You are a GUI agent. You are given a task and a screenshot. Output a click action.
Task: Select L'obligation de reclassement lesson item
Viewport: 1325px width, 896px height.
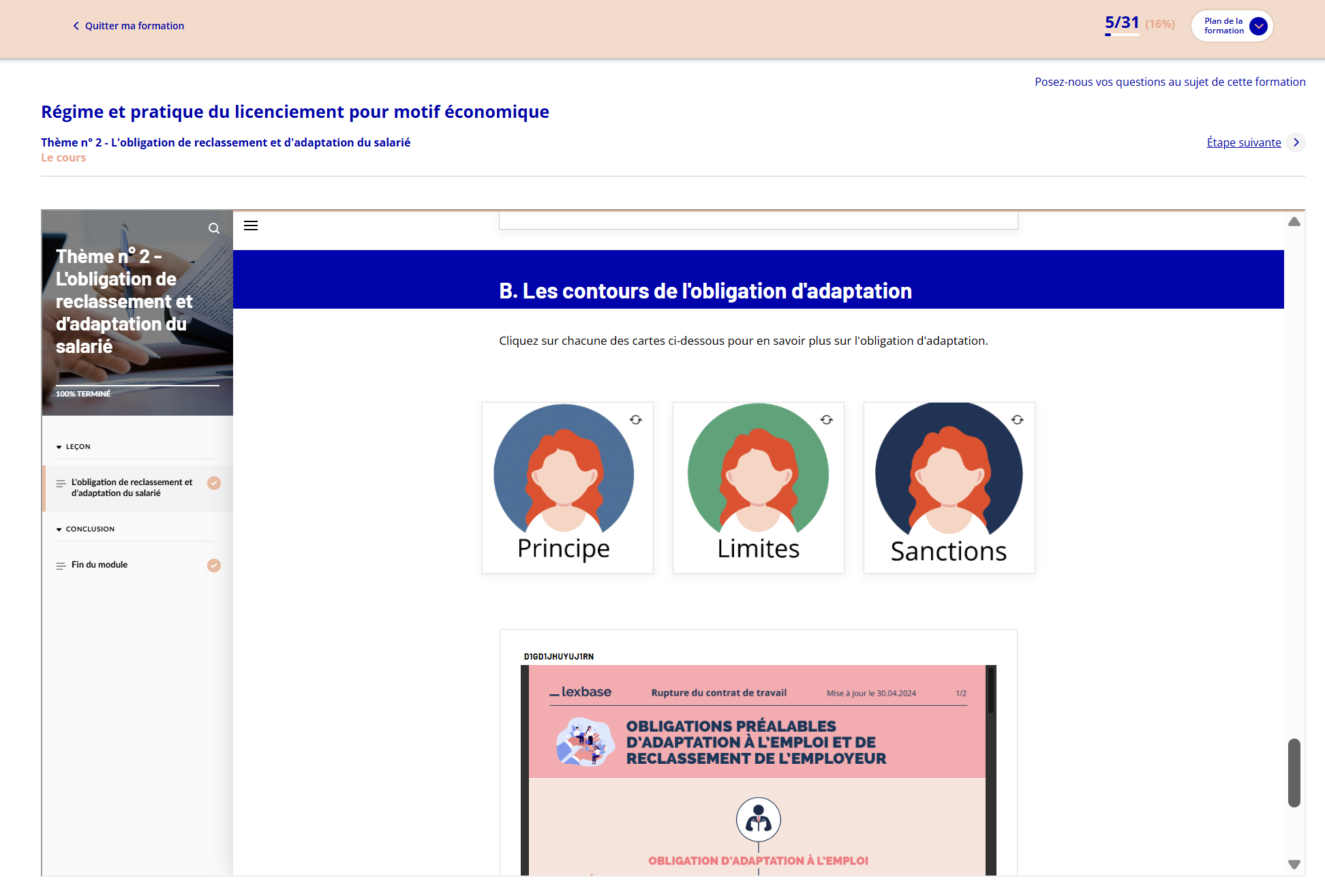(132, 487)
